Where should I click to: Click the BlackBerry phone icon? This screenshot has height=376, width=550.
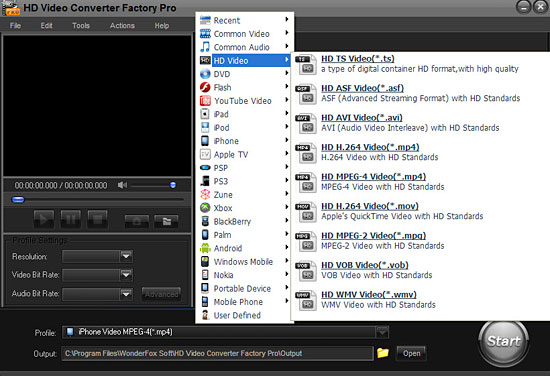tap(205, 221)
